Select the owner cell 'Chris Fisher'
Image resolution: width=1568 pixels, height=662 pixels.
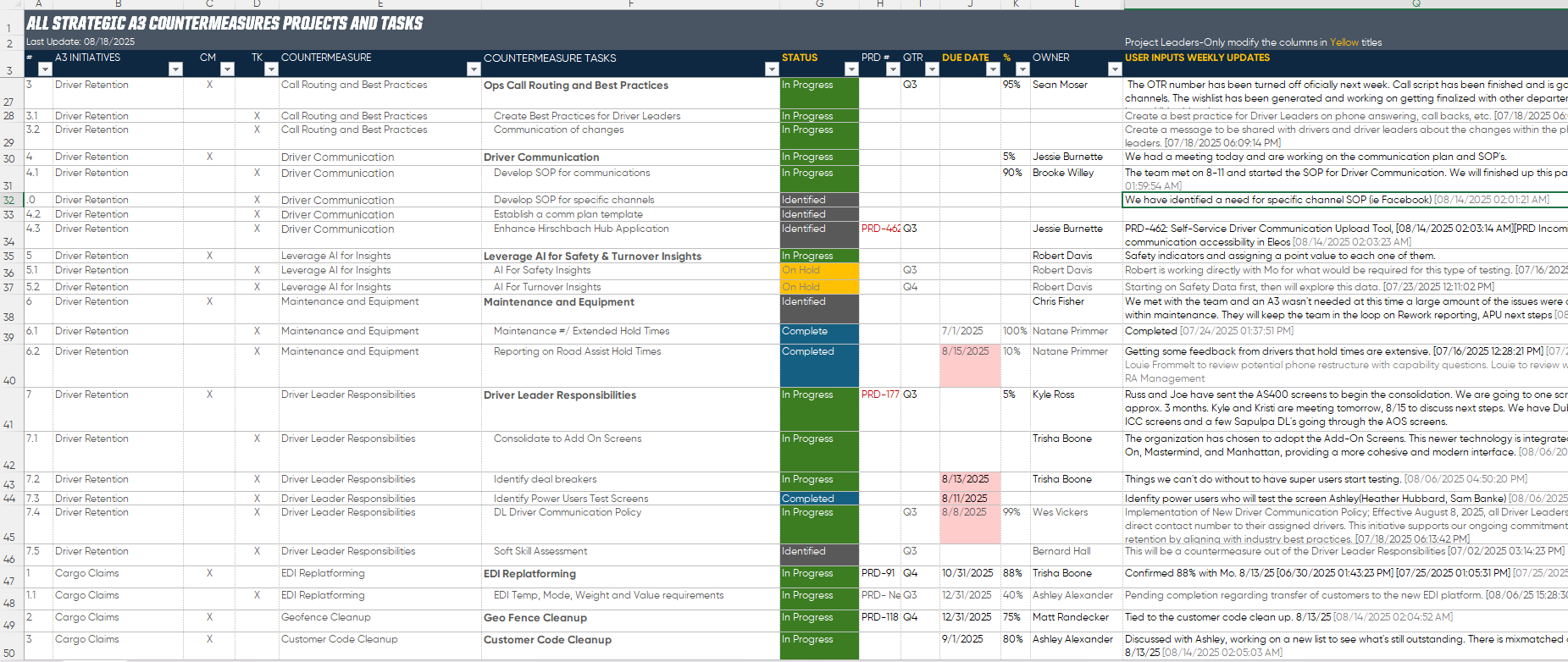(1077, 309)
